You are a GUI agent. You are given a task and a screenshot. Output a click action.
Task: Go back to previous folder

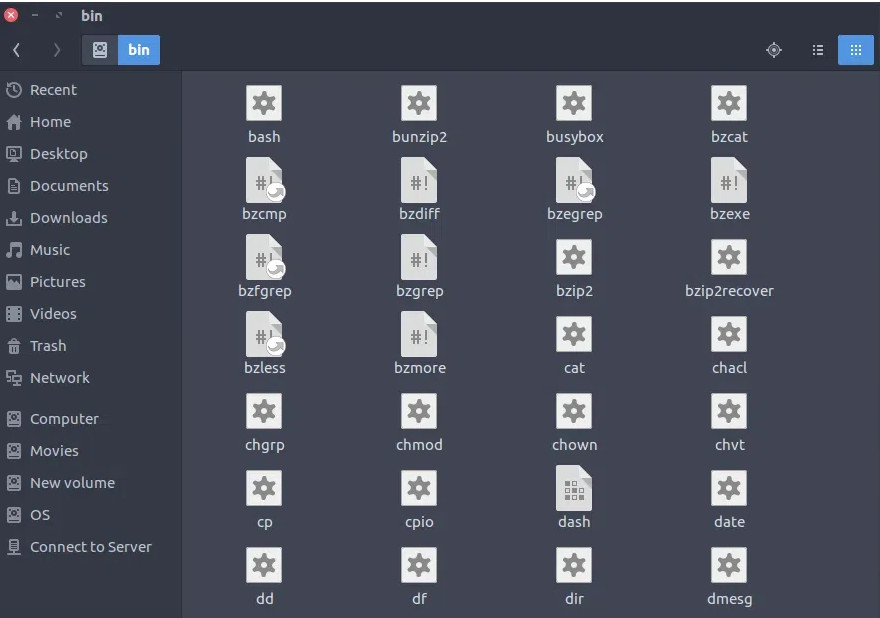[x=17, y=50]
